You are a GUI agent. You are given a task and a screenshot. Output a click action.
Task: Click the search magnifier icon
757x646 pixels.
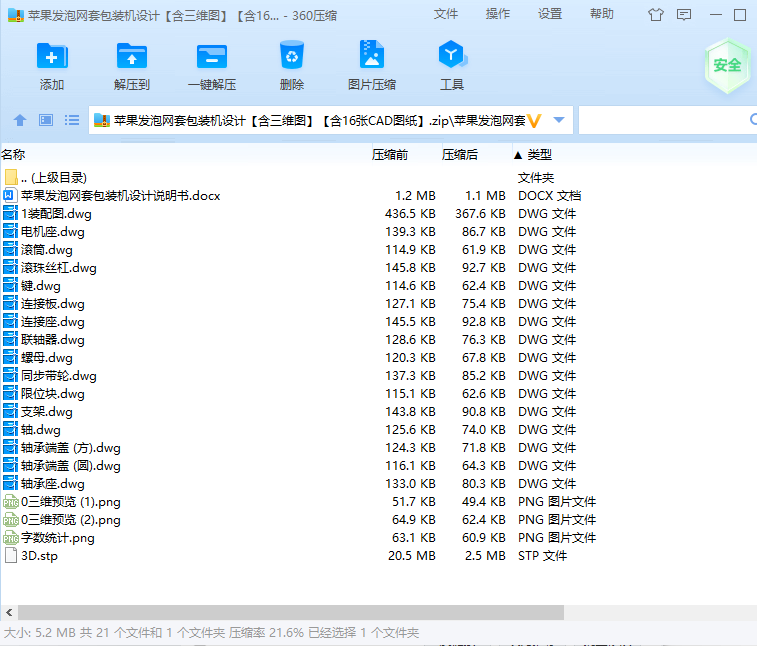[753, 119]
